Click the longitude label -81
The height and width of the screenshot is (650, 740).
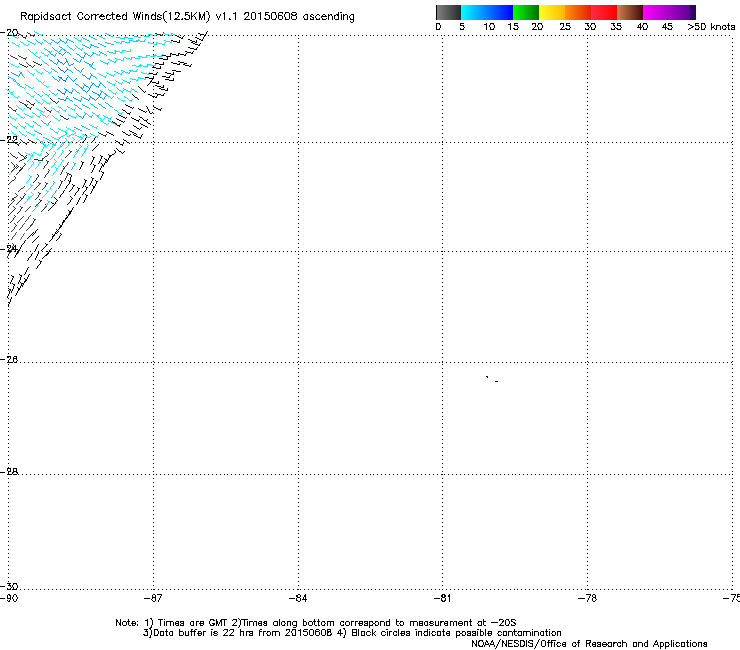coord(443,599)
